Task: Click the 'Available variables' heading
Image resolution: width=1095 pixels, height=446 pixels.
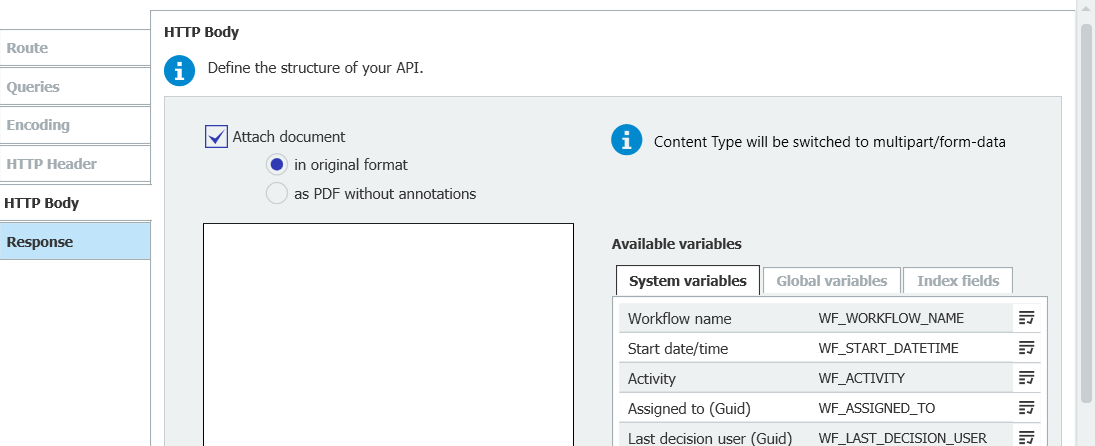Action: tap(677, 244)
